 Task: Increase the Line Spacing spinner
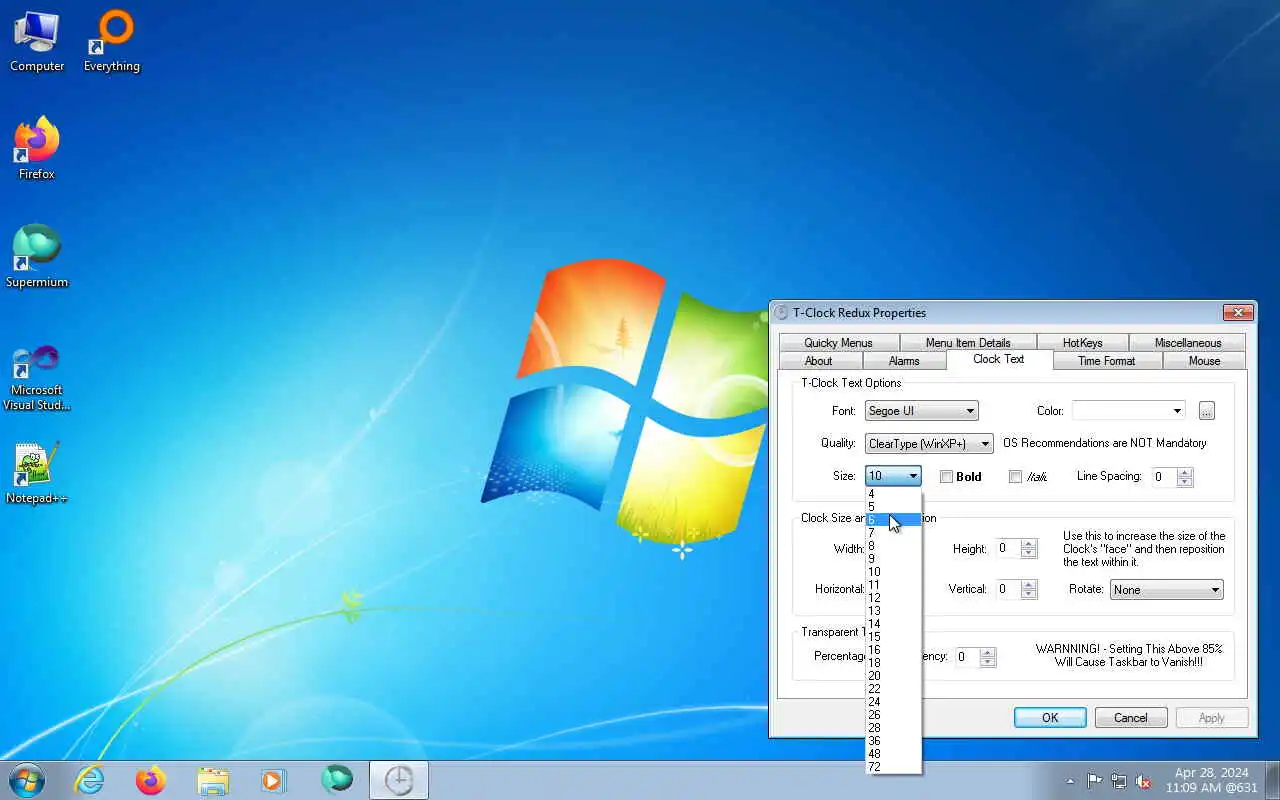tap(1185, 472)
